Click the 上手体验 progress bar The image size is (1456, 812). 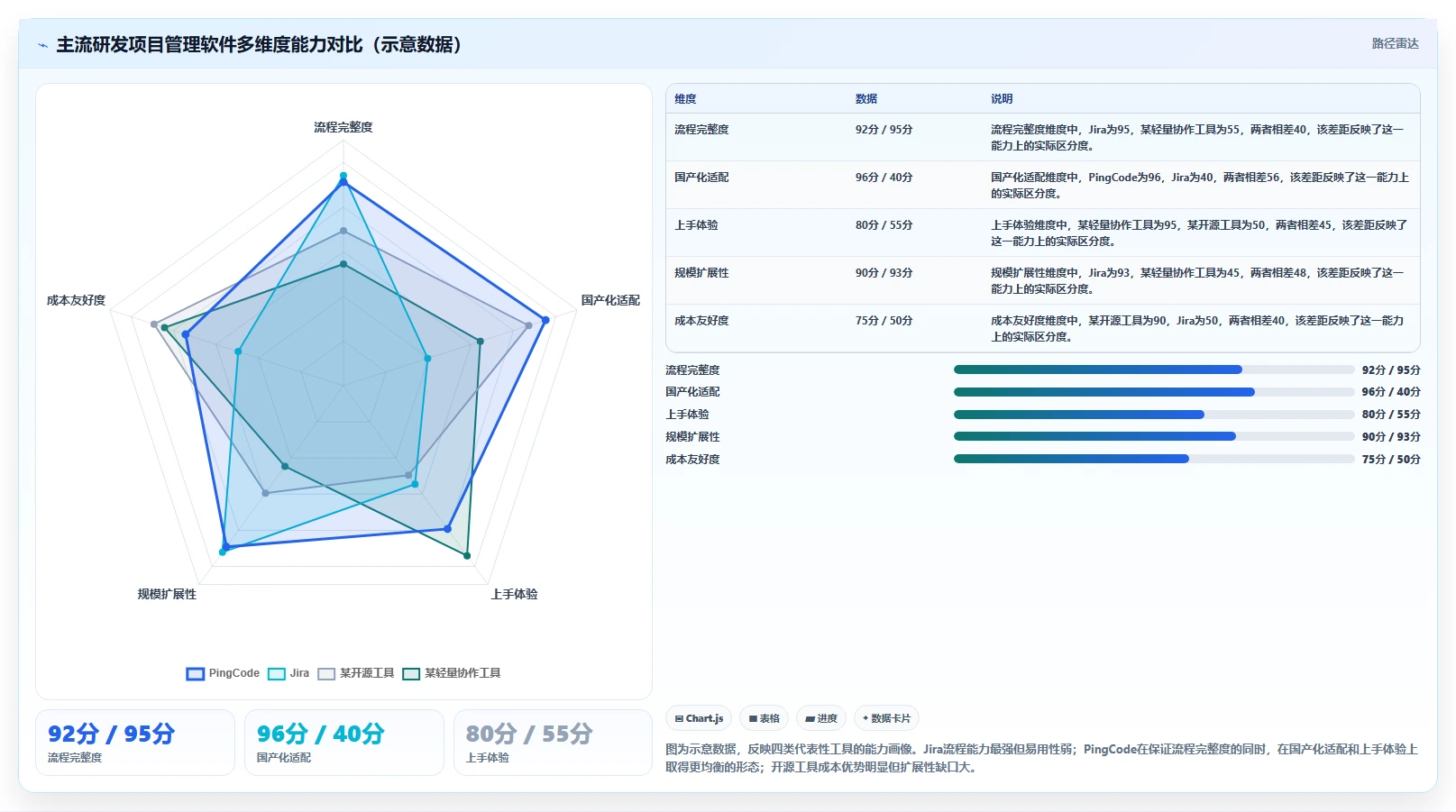(1154, 415)
